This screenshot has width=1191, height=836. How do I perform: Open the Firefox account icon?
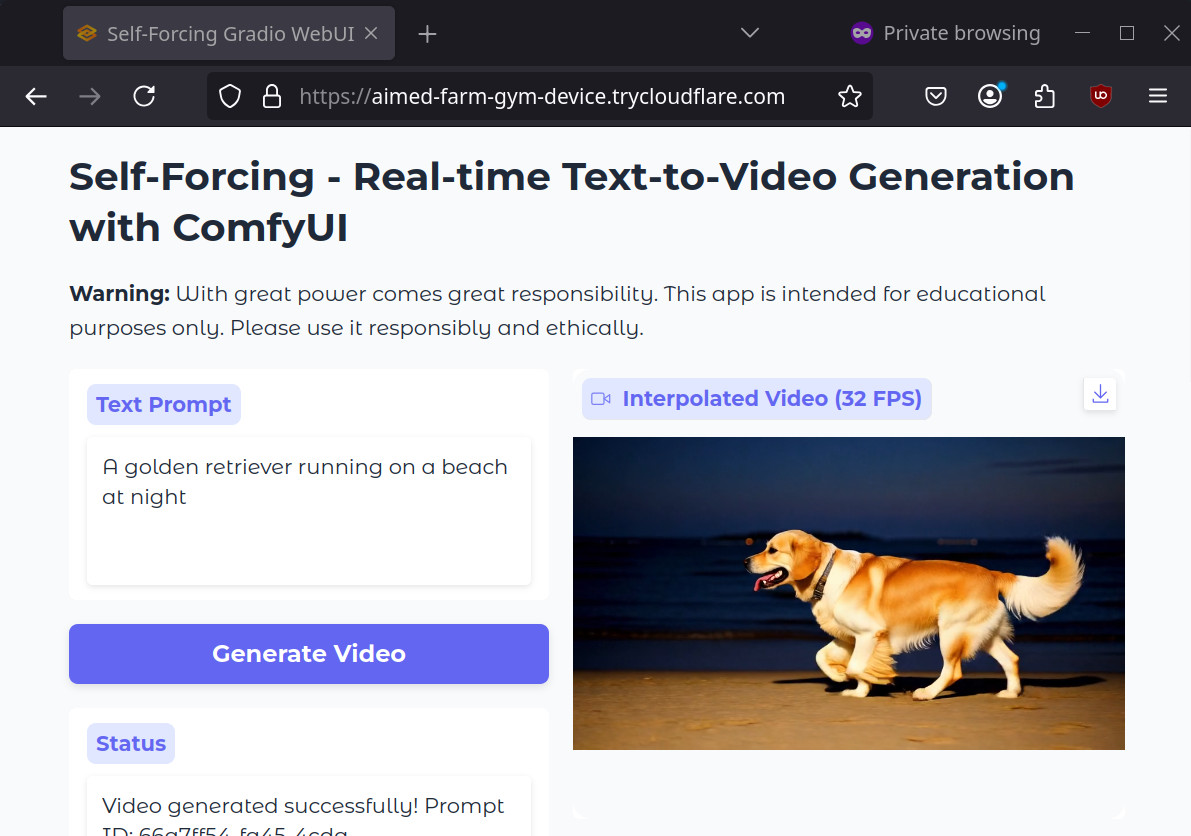coord(990,96)
